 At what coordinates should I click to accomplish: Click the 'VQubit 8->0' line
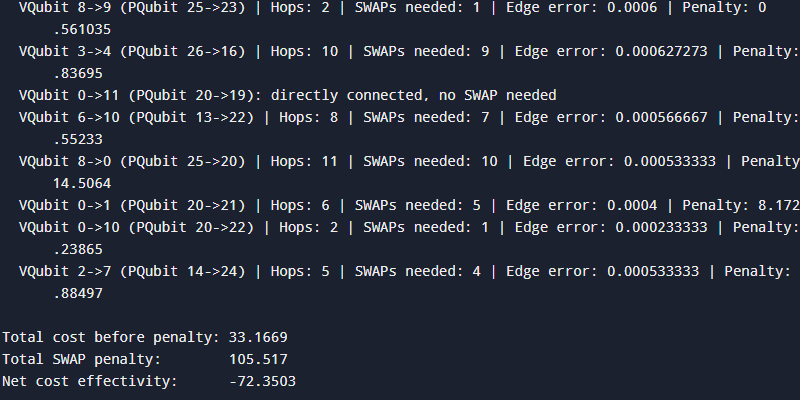pos(409,161)
